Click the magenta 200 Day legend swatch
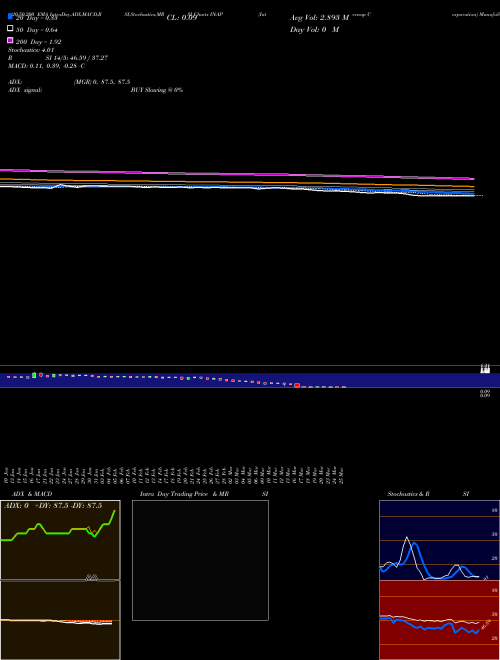Image resolution: width=500 pixels, height=660 pixels. 10,40
